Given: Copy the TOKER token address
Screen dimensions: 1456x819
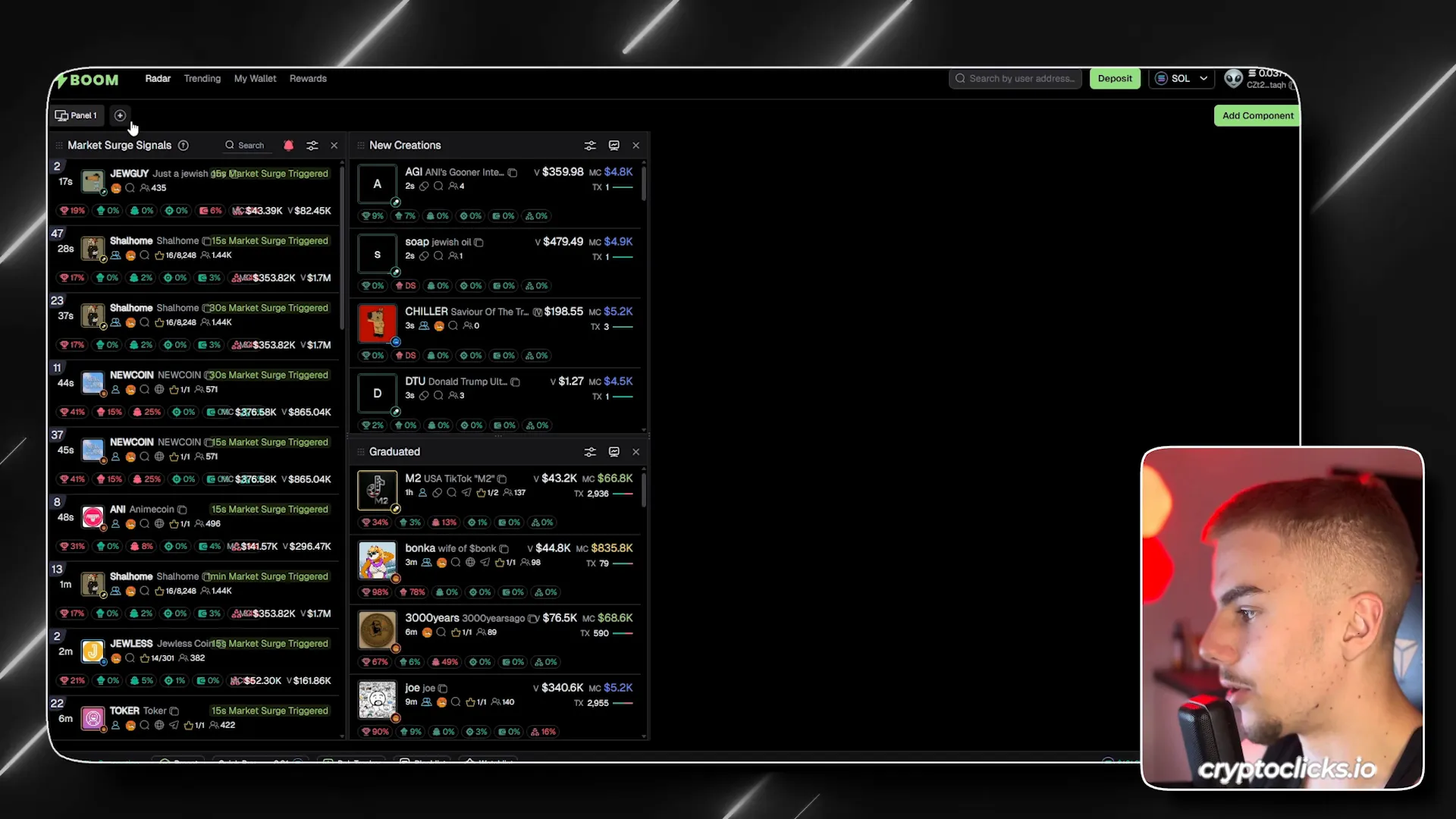Looking at the screenshot, I should [x=174, y=711].
